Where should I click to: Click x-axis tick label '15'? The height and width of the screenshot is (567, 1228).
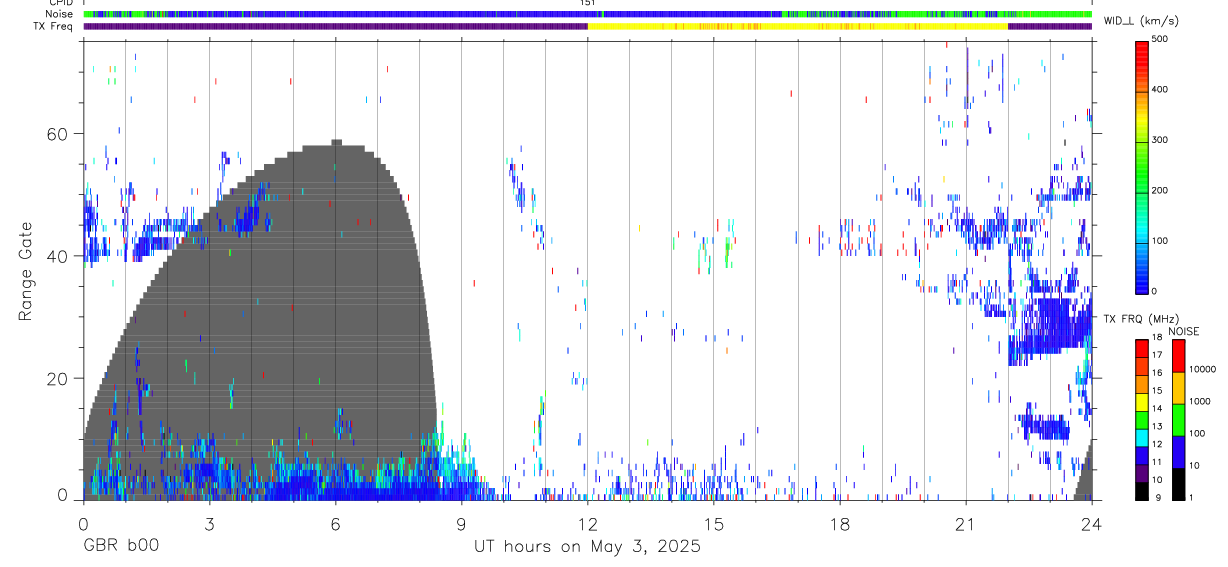point(713,523)
